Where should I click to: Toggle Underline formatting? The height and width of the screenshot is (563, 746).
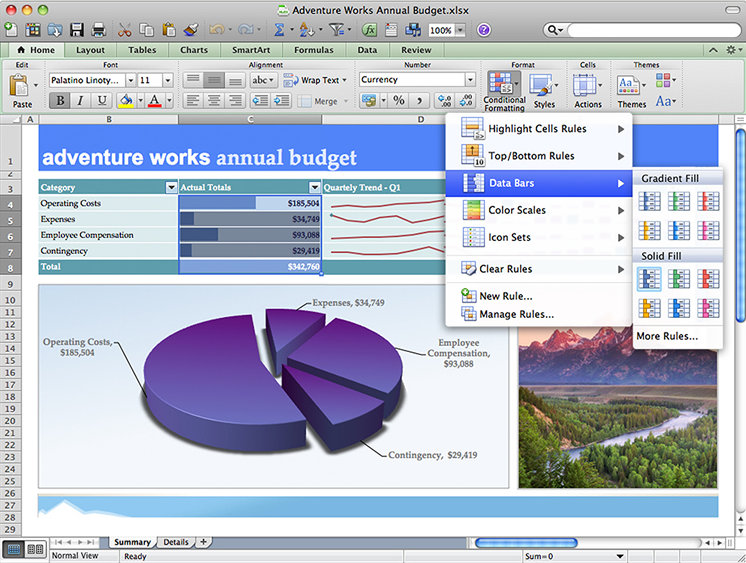coord(101,100)
